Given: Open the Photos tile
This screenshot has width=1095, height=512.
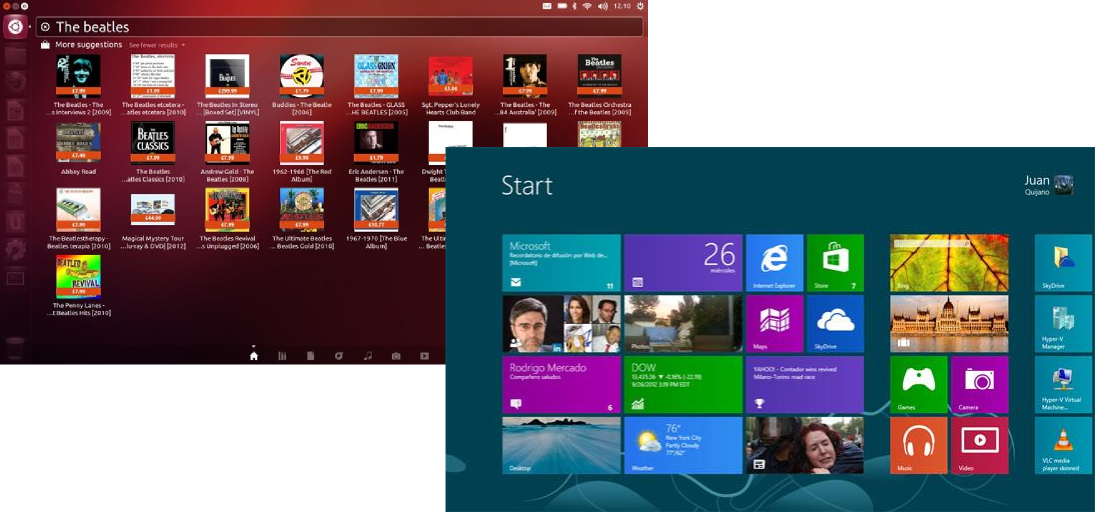Looking at the screenshot, I should pos(683,323).
